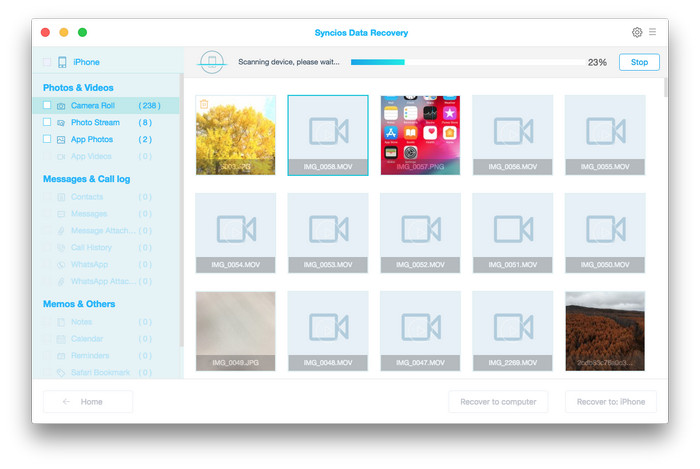Image resolution: width=700 pixels, height=469 pixels.
Task: Select the IMG_0053.MOV thumbnail
Action: 328,233
